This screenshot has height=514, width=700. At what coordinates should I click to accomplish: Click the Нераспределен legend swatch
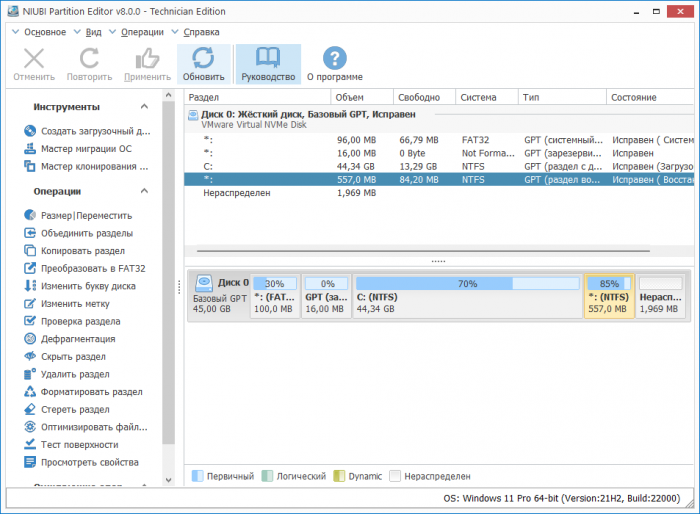click(395, 476)
